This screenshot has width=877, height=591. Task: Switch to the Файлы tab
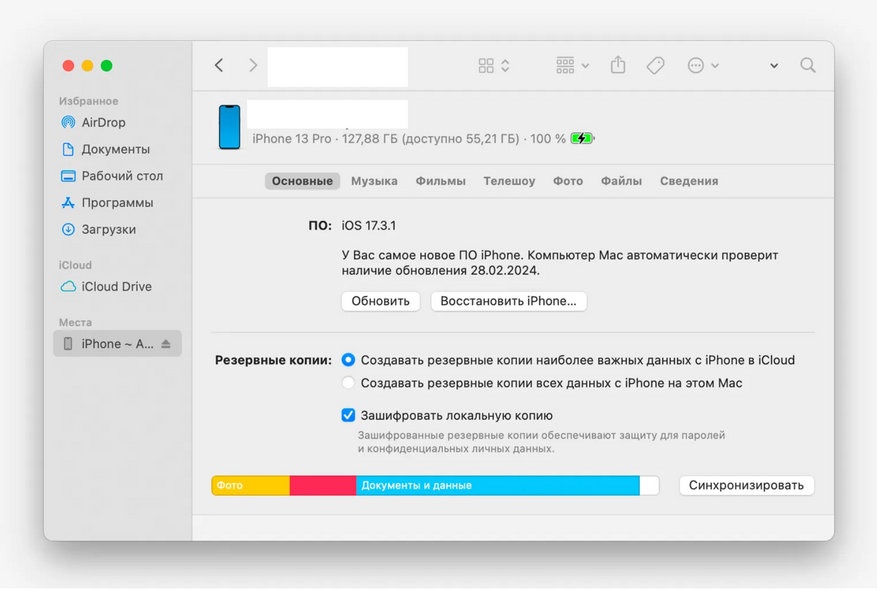click(x=621, y=181)
